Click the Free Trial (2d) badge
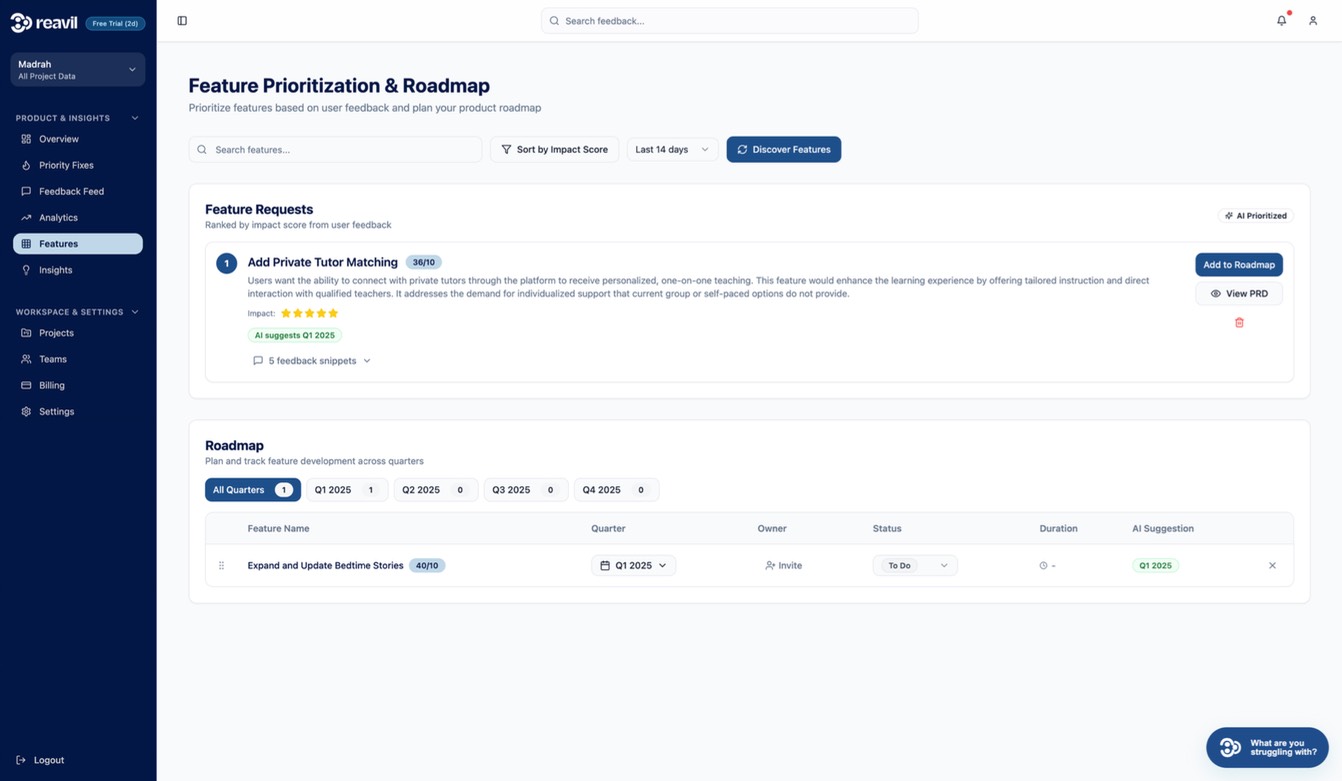Screen dimensions: 1342x781 115,23
